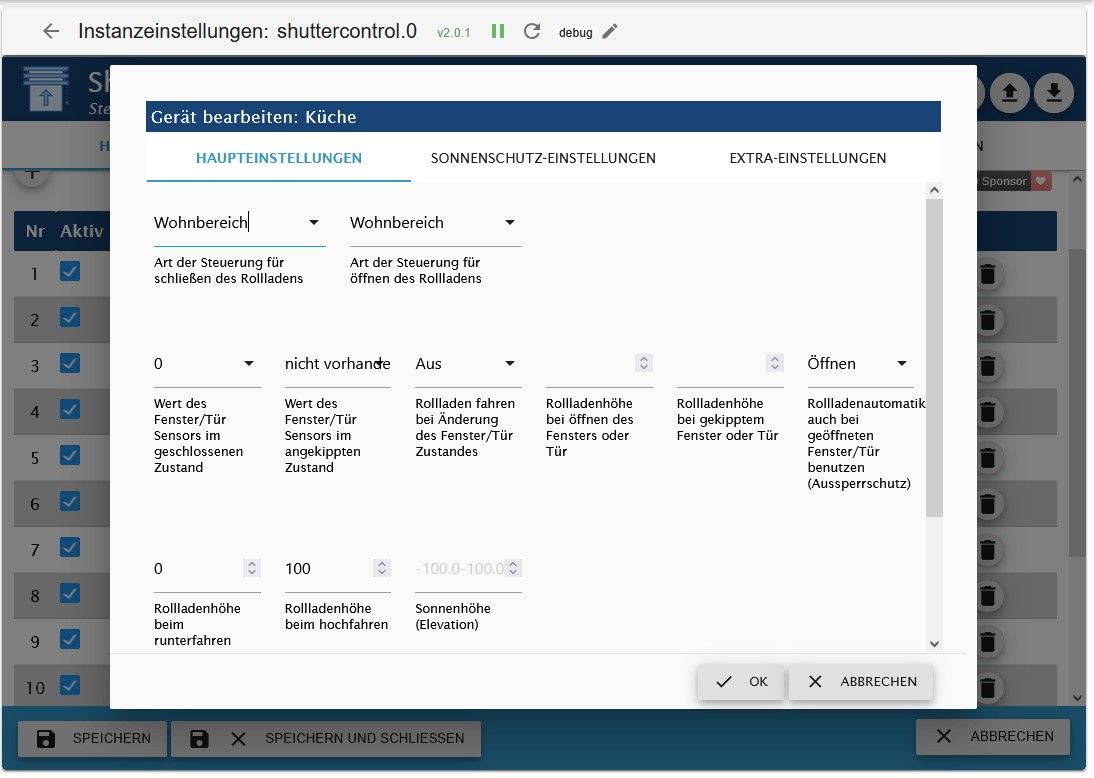1094x778 pixels.
Task: Delete device row 8 trash icon
Action: tap(987, 596)
